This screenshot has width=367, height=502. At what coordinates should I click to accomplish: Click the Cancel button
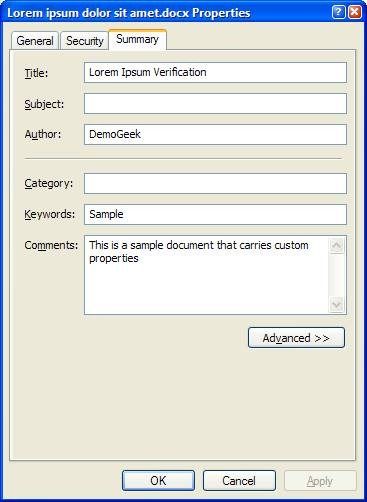[239, 480]
